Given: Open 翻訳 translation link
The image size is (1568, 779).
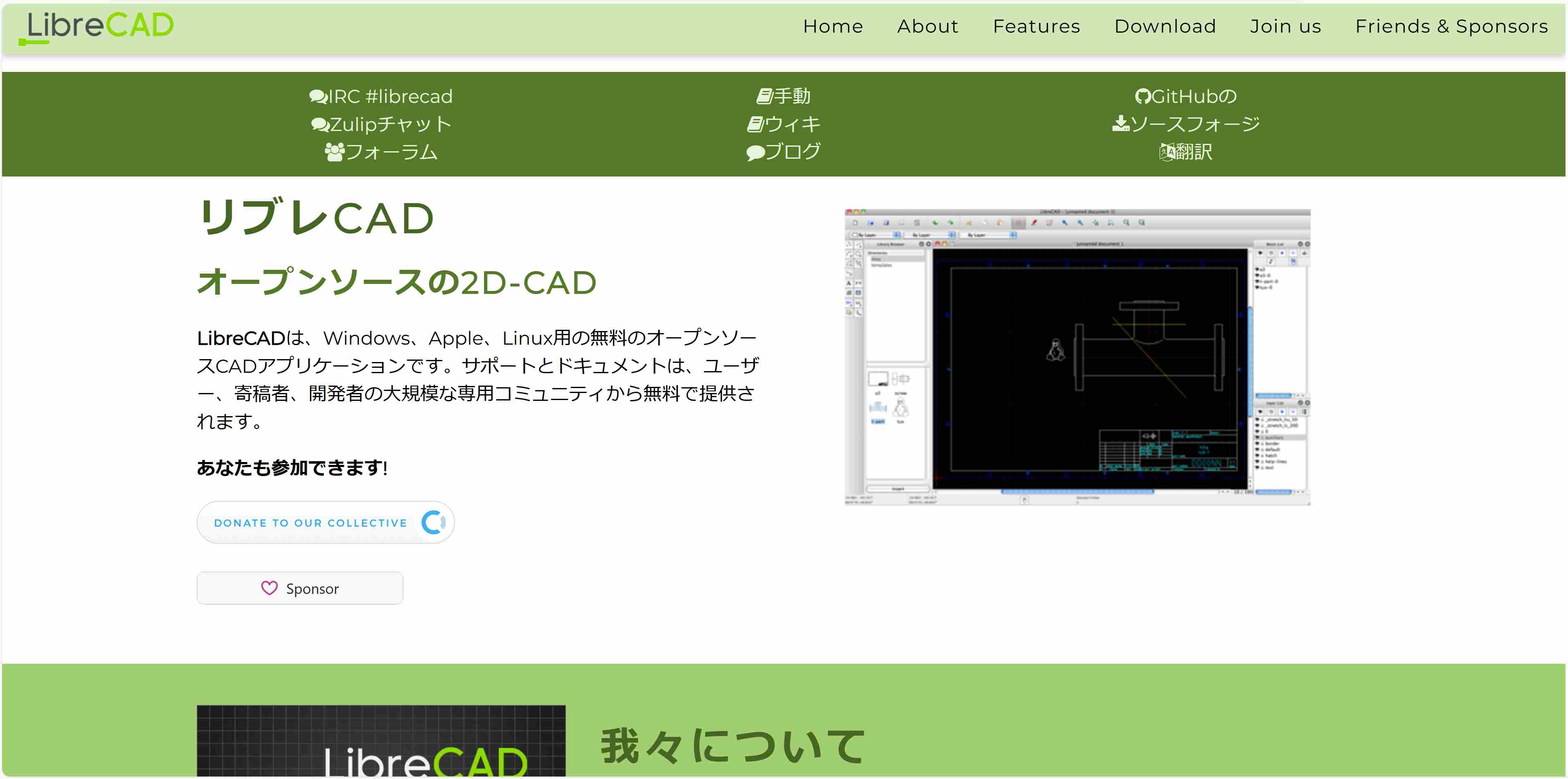Looking at the screenshot, I should (1193, 152).
